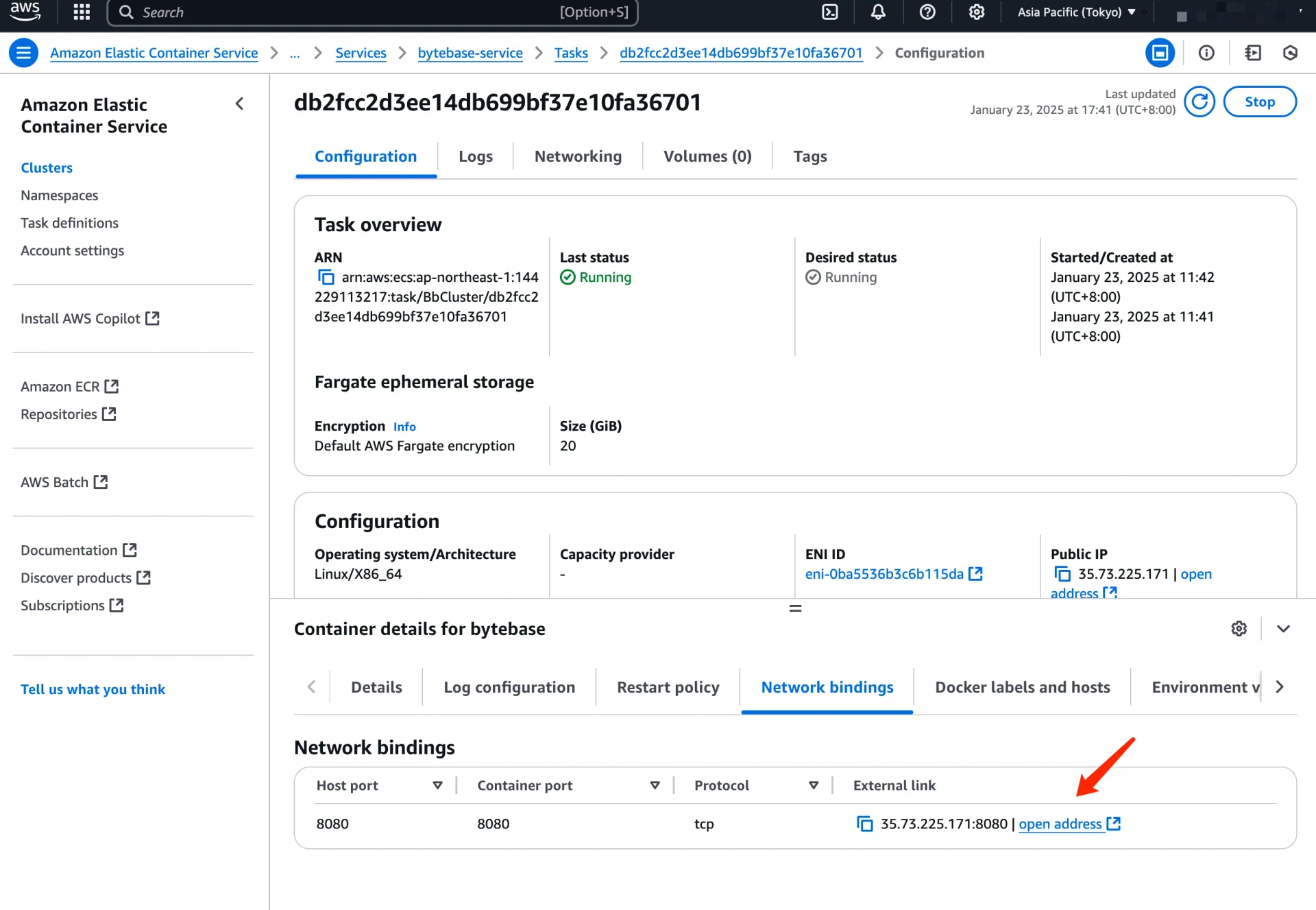
Task: Open Discover products link
Action: coord(86,577)
